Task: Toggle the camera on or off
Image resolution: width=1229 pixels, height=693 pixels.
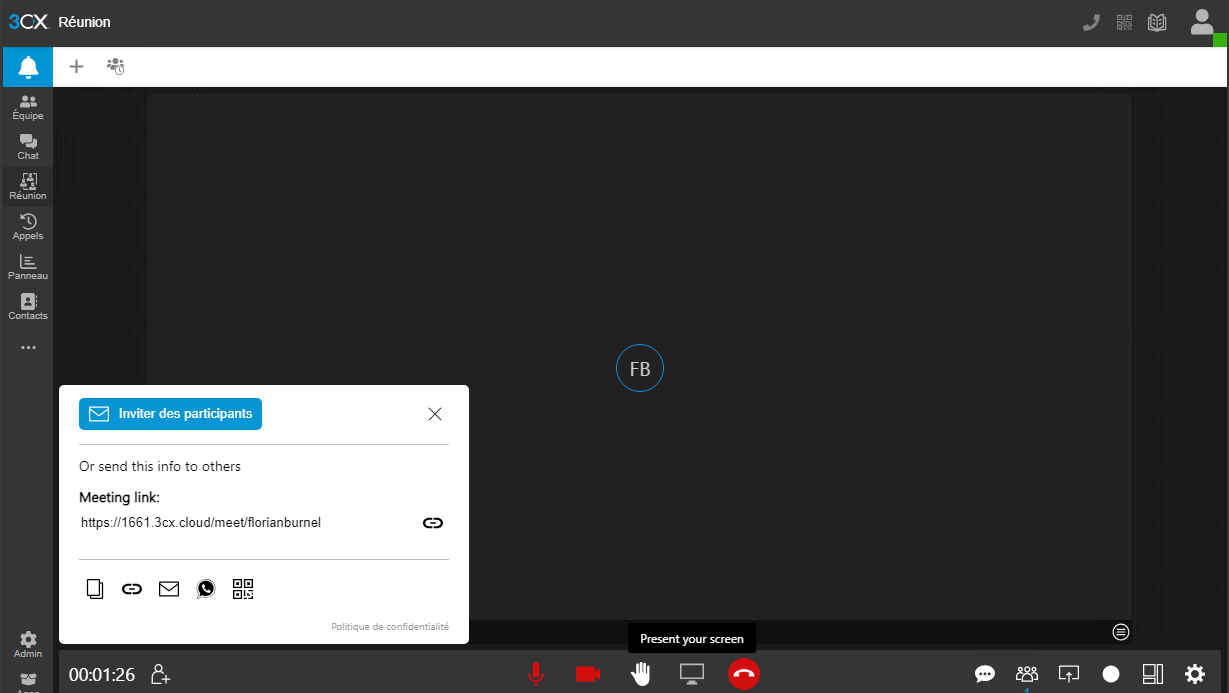Action: tap(587, 674)
